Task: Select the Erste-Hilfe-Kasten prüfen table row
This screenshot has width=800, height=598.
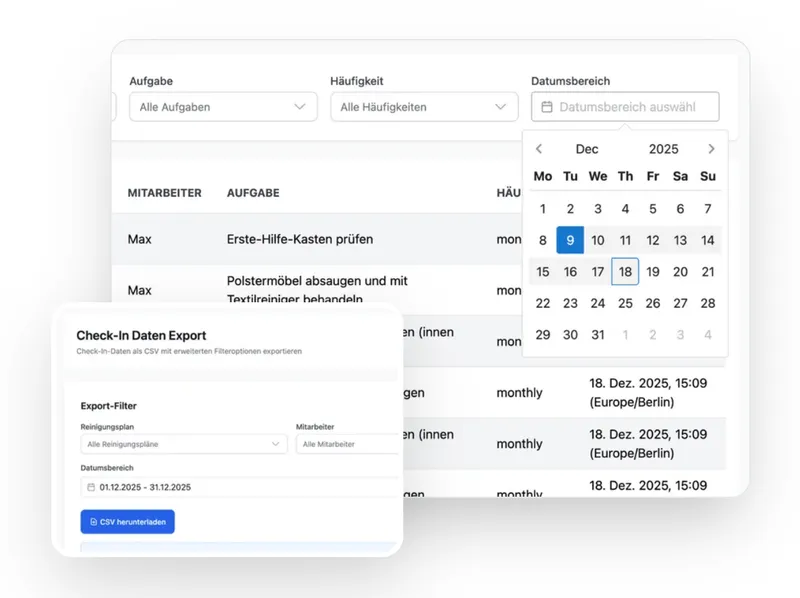Action: [x=316, y=239]
